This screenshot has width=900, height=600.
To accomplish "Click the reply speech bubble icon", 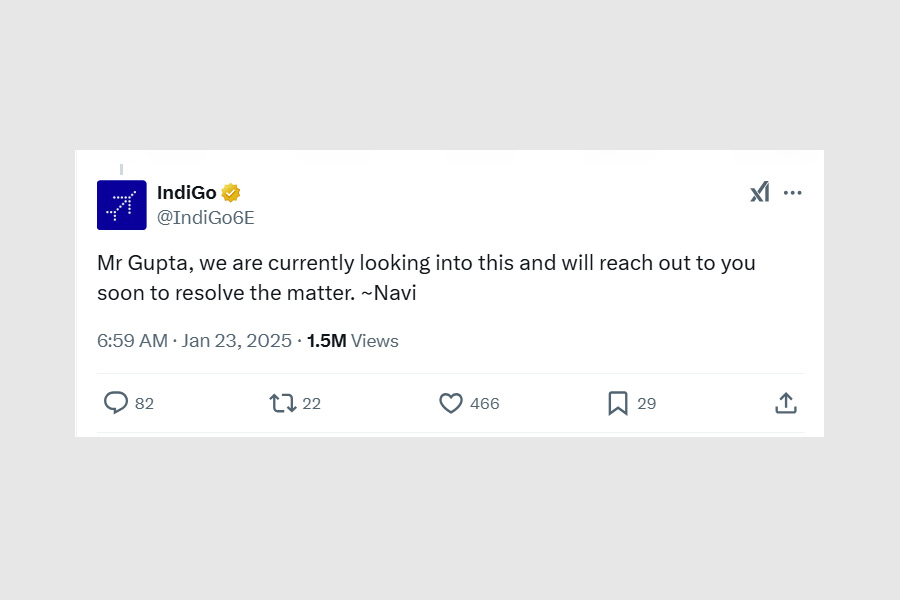I will point(116,403).
